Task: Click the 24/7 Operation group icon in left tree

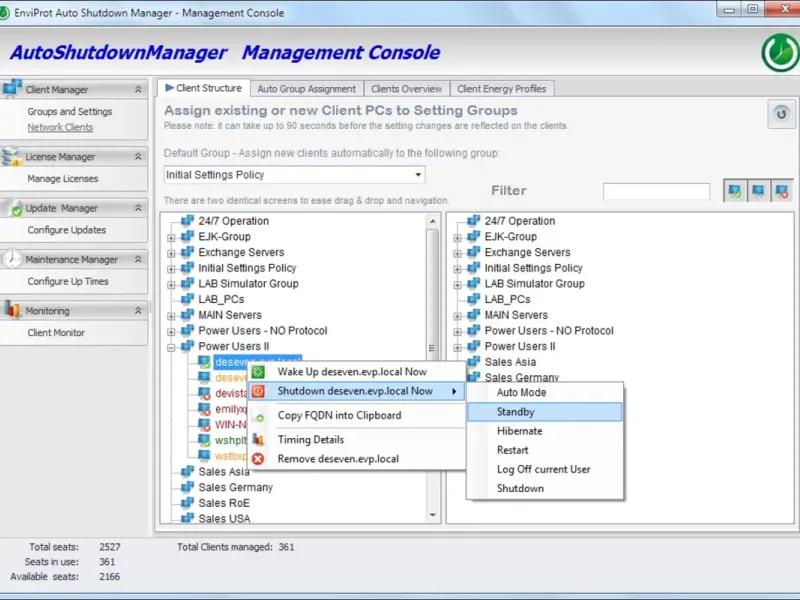Action: [188, 220]
